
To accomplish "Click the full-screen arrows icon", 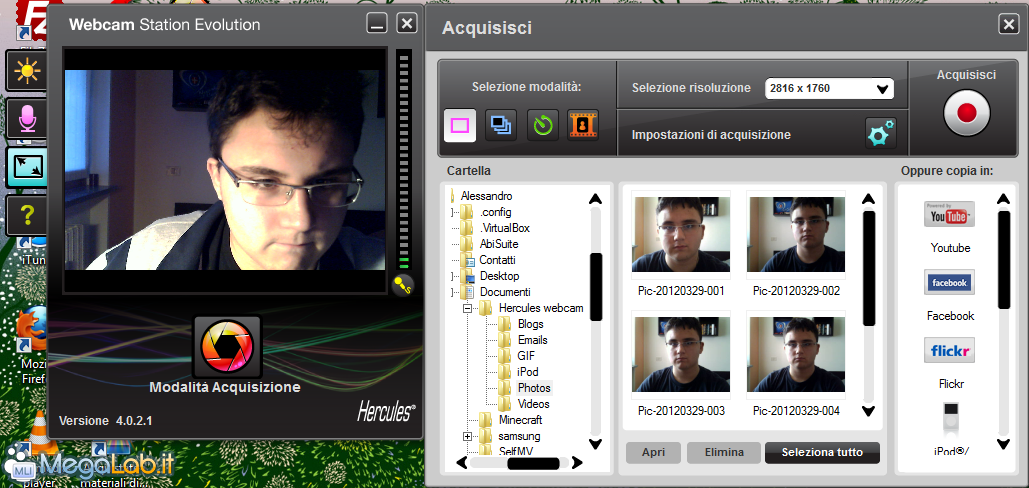I will tap(25, 167).
